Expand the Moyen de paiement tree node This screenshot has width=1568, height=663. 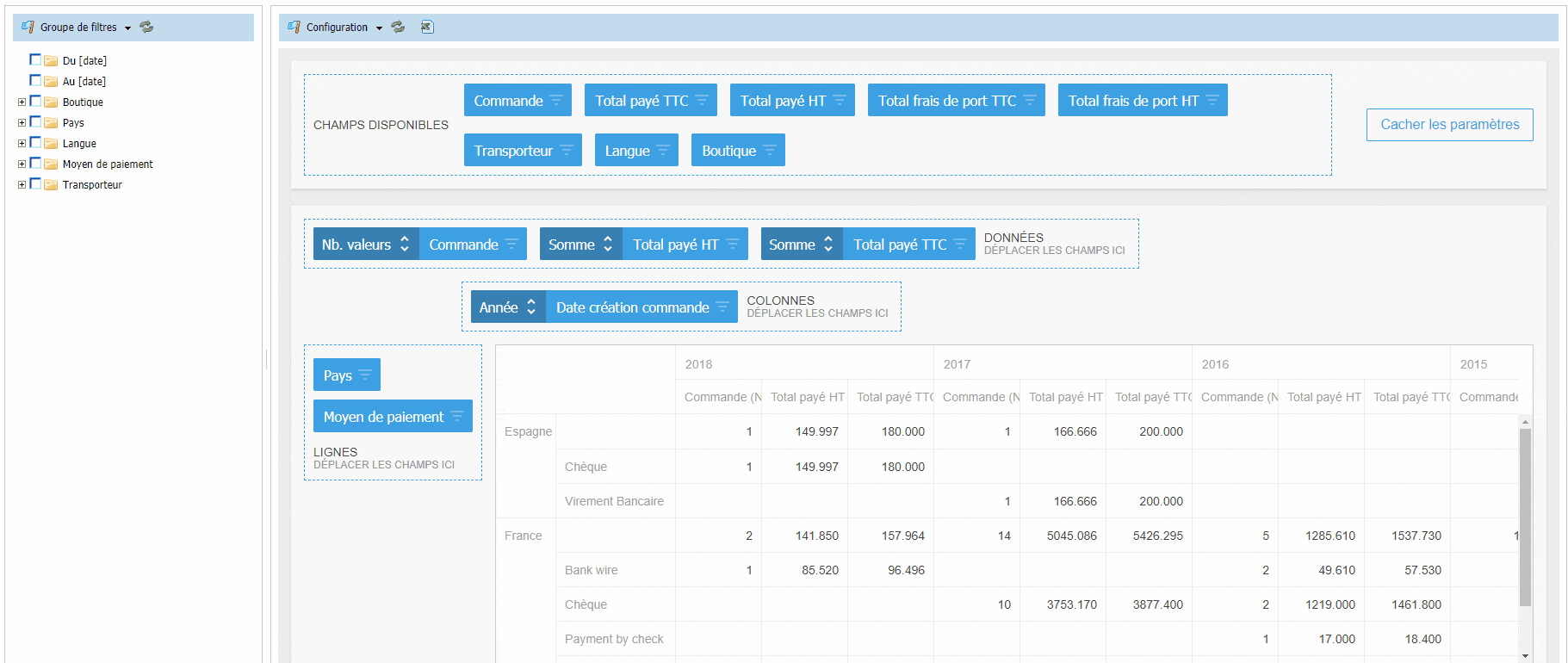[x=22, y=164]
